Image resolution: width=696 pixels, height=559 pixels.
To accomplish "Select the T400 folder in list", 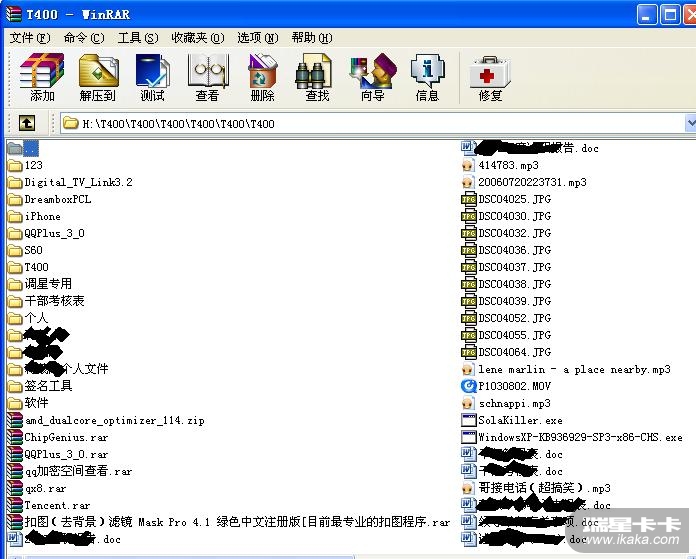I will [28, 267].
